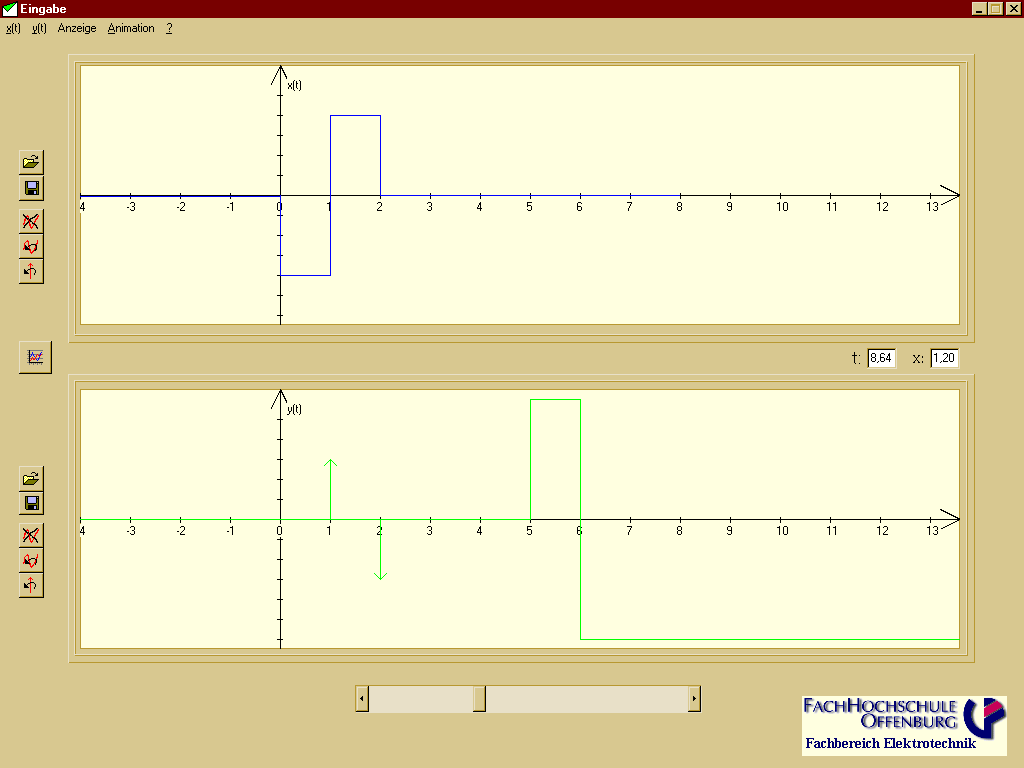Image resolution: width=1024 pixels, height=768 pixels.
Task: Click the y(t) impulse arrow icon
Action: [31, 585]
